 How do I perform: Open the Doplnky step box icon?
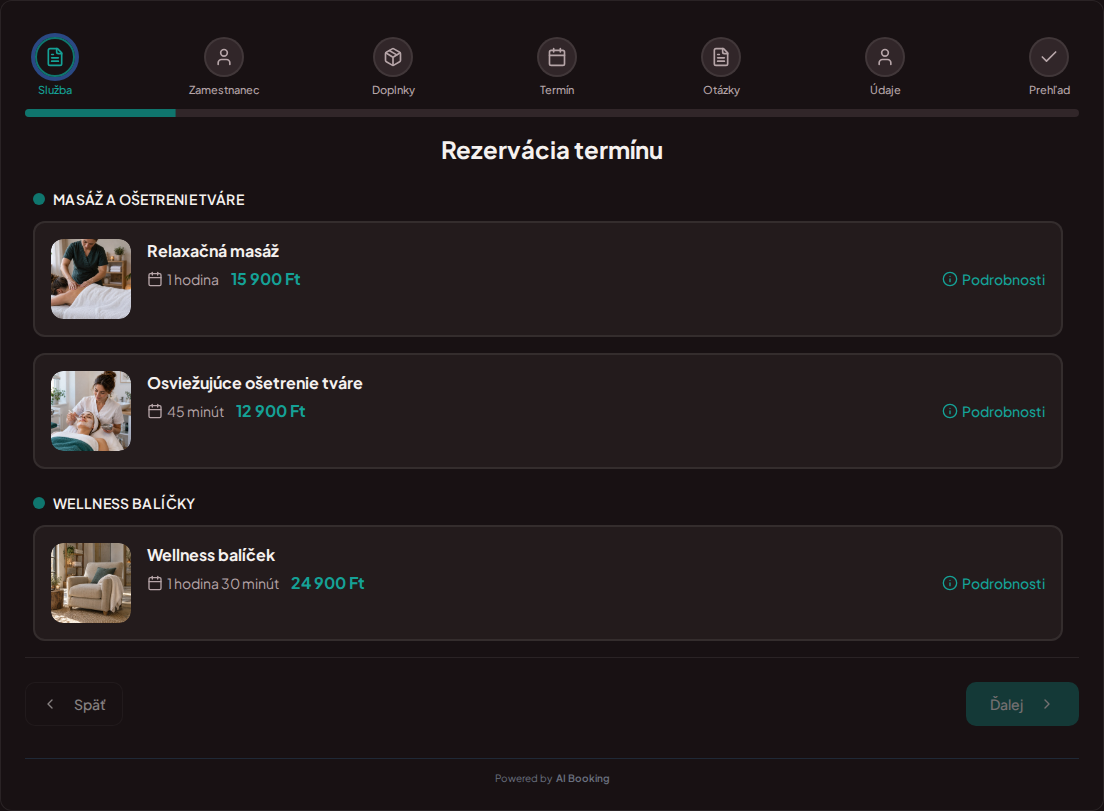click(393, 57)
